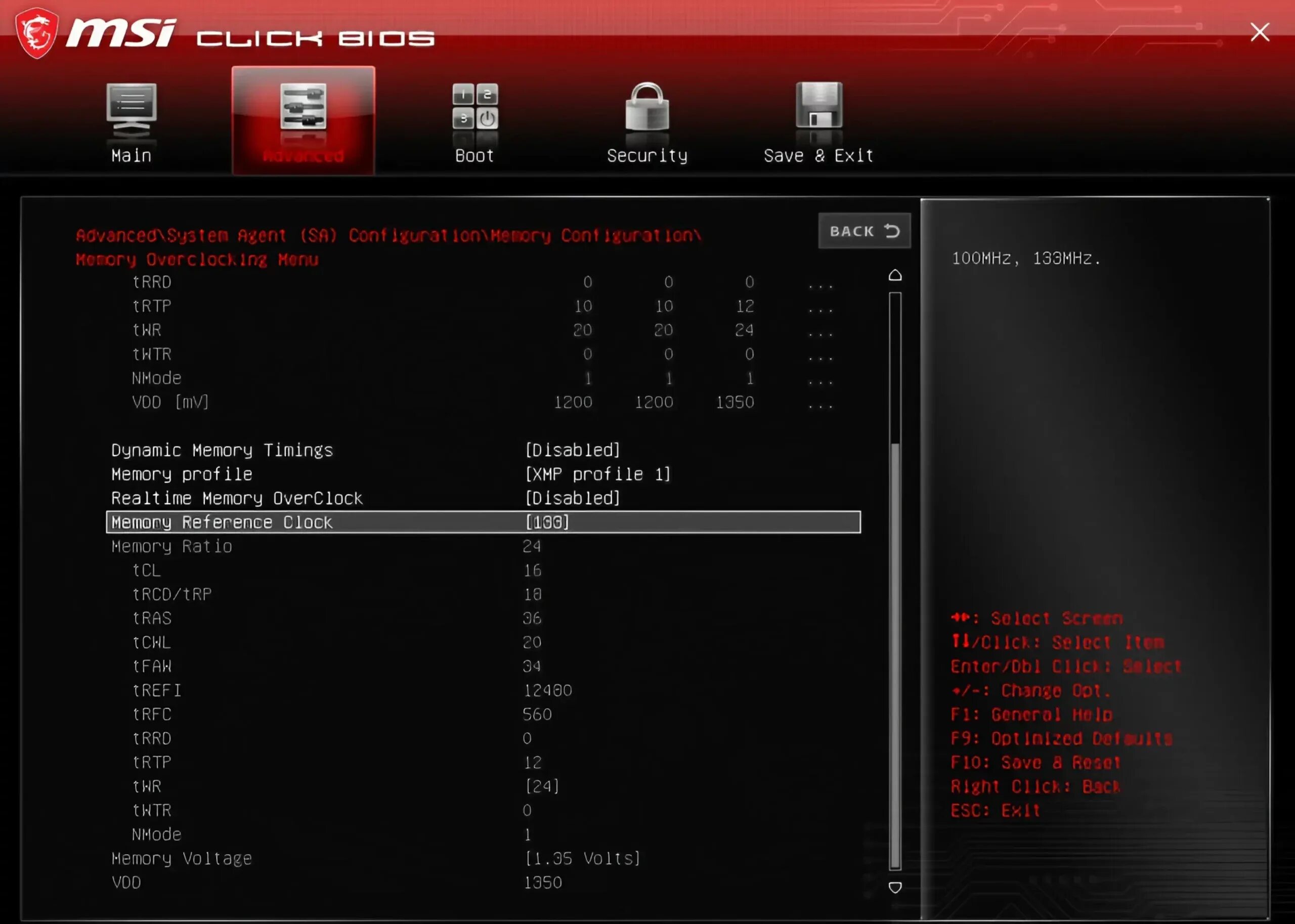
Task: Switch to the Boot tab label
Action: (x=474, y=156)
